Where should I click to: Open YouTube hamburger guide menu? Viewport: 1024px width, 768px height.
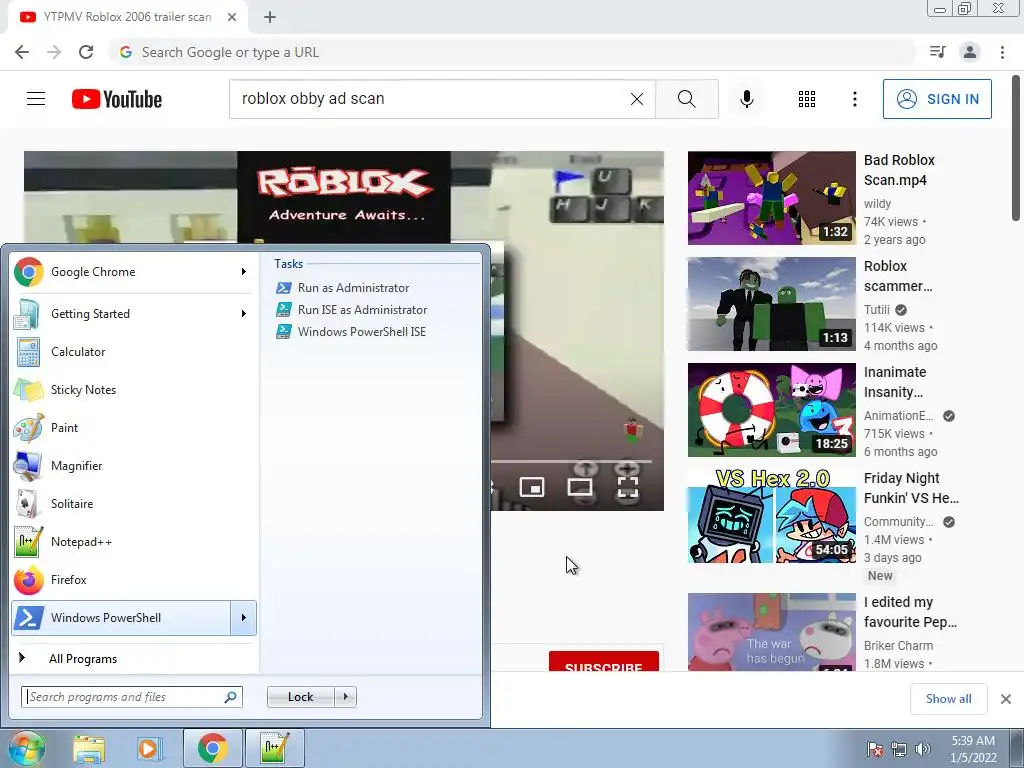click(x=36, y=99)
